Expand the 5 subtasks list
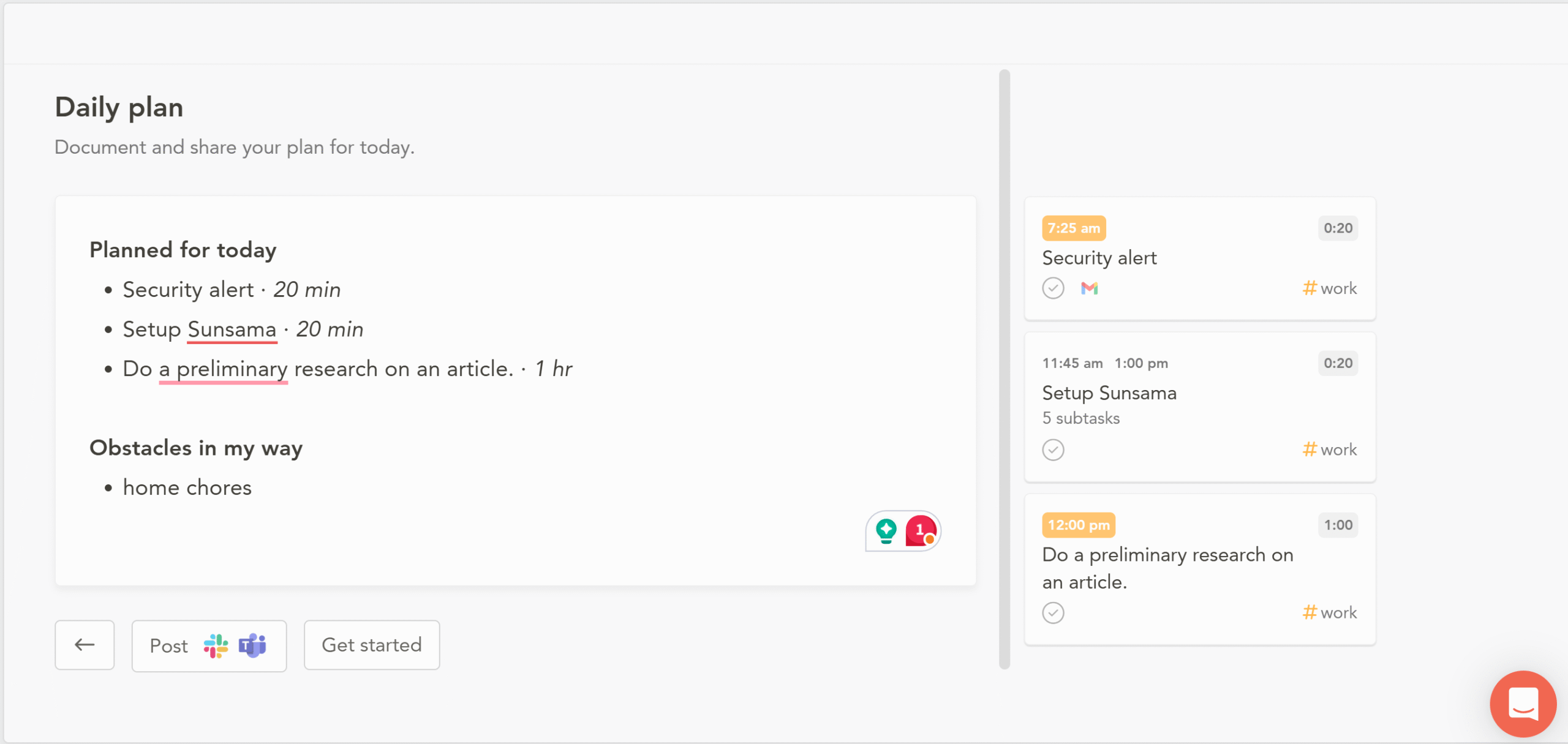The height and width of the screenshot is (744, 1568). pos(1081,418)
